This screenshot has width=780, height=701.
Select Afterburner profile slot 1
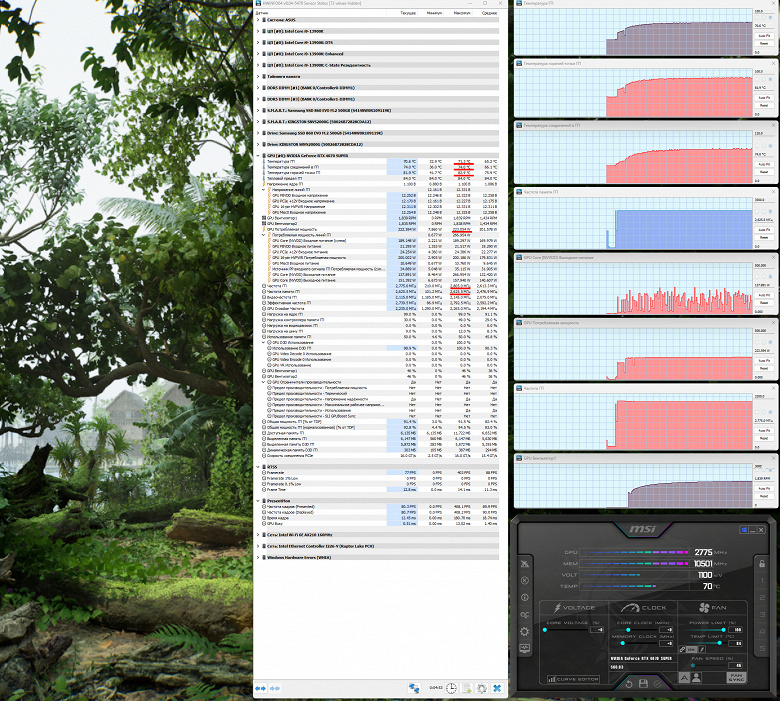pos(762,581)
